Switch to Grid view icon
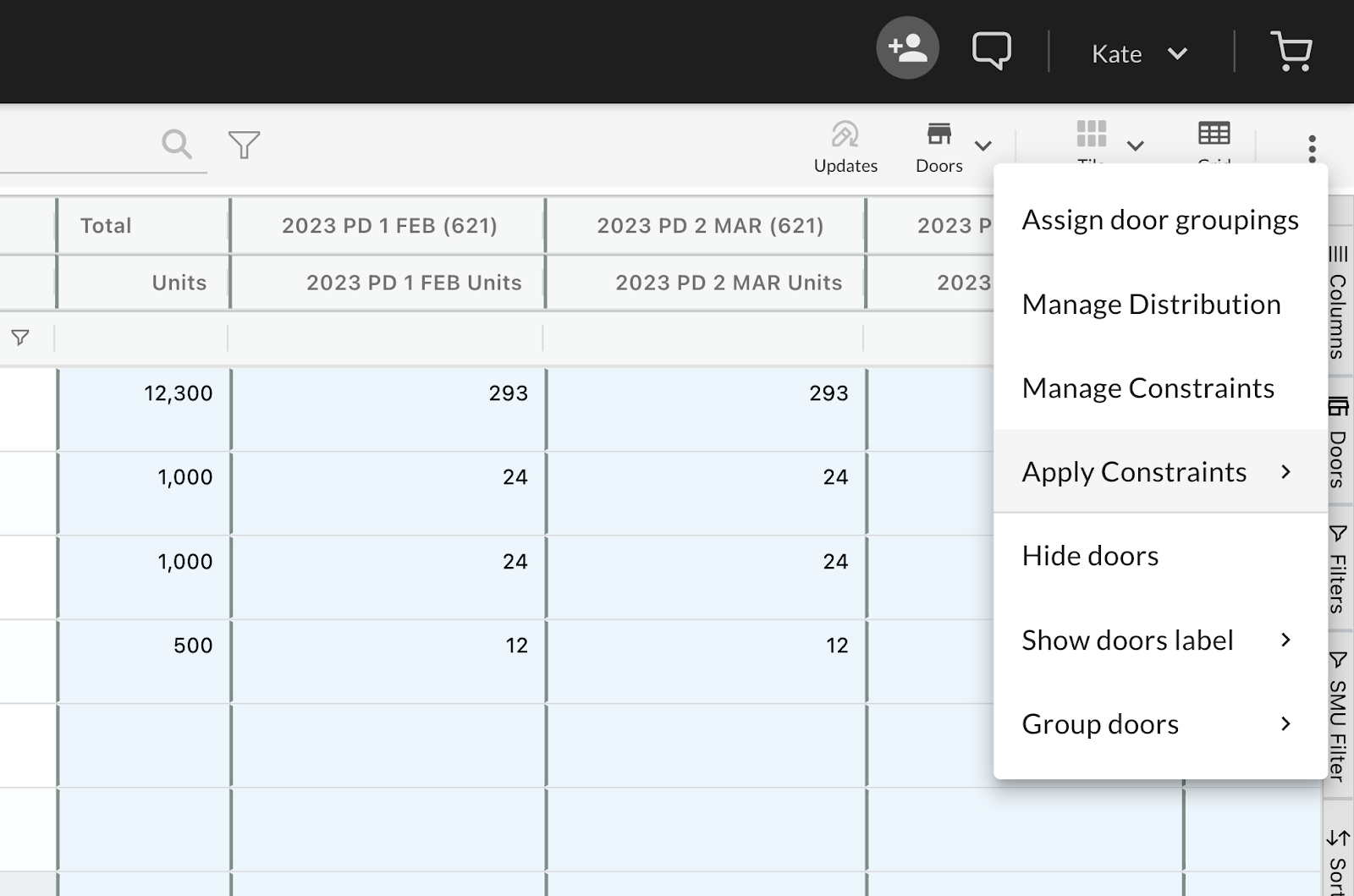1354x896 pixels. (x=1214, y=135)
